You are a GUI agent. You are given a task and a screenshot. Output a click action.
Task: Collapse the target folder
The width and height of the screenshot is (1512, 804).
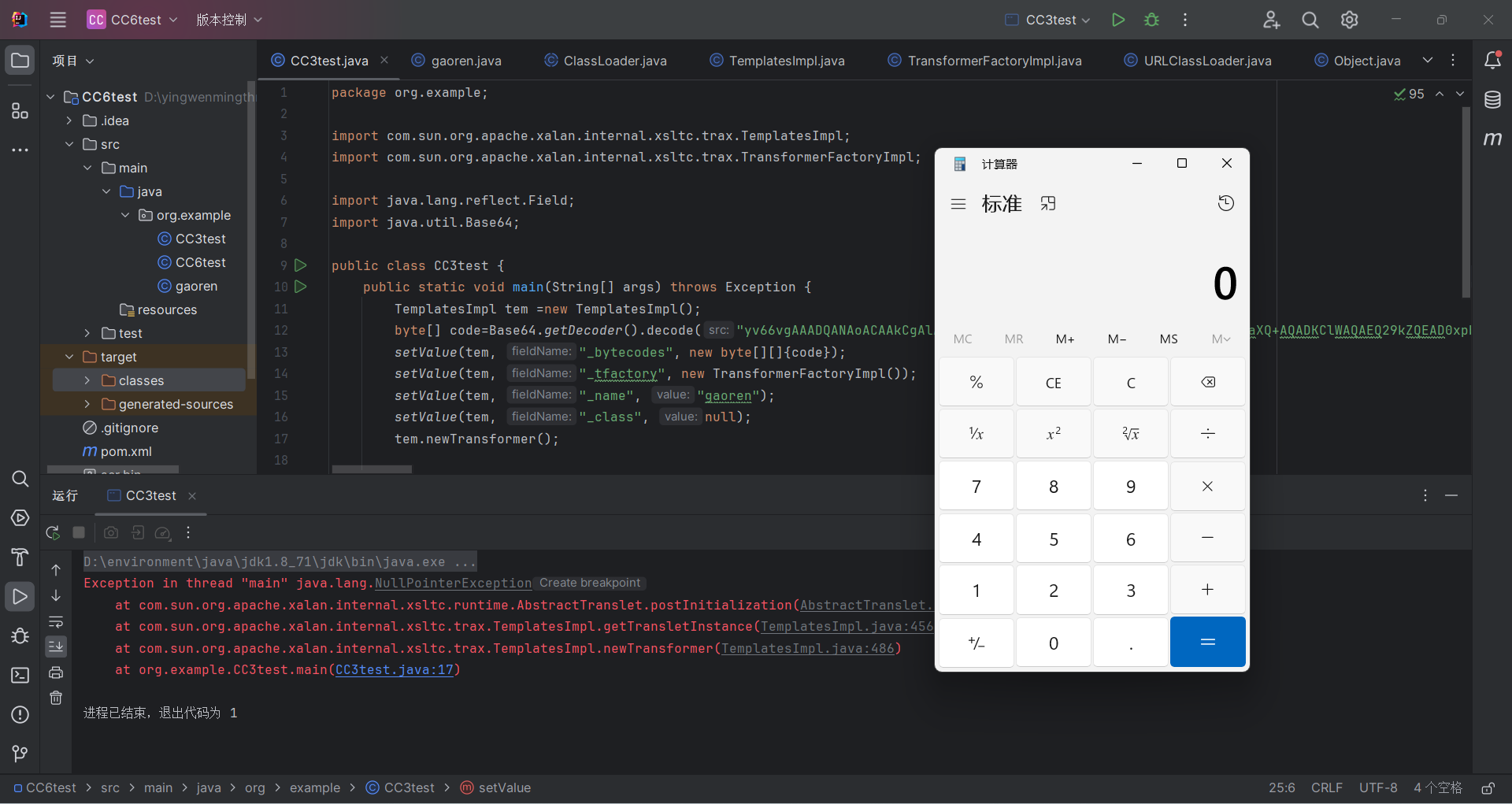(x=69, y=357)
